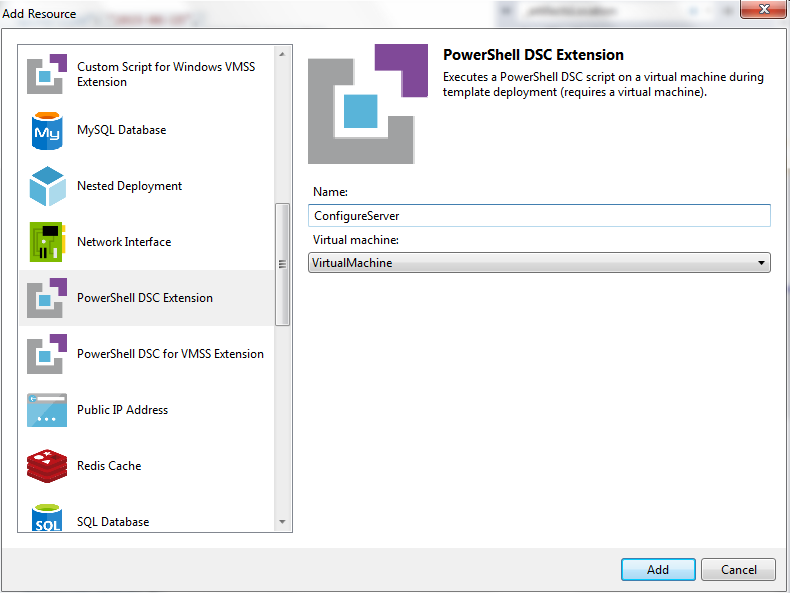Select the Redis Cache icon
Viewport: 790px width, 593px height.
click(x=47, y=466)
